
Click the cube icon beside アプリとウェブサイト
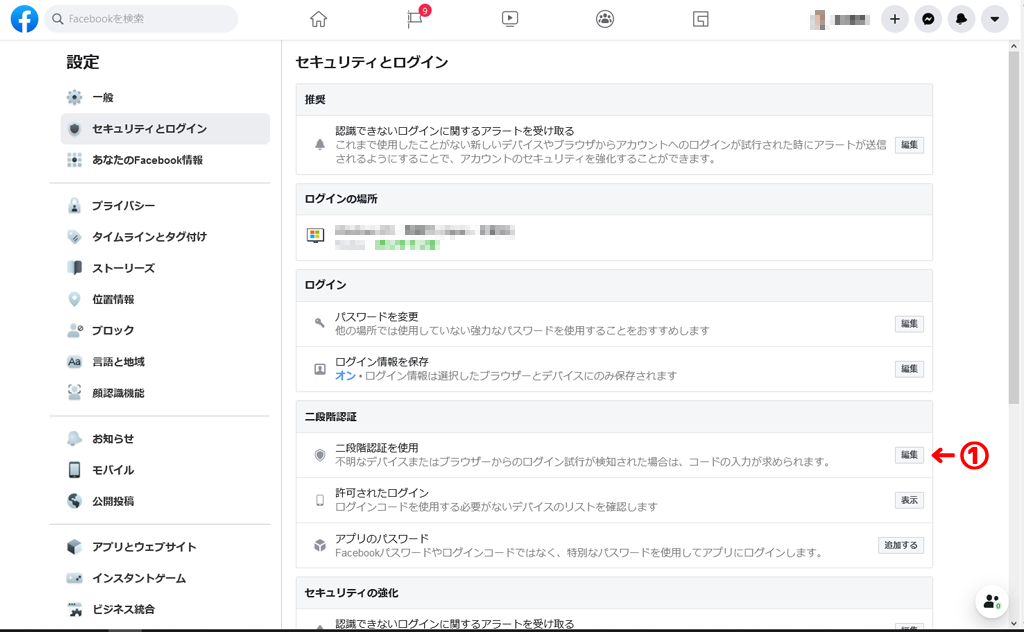[74, 547]
